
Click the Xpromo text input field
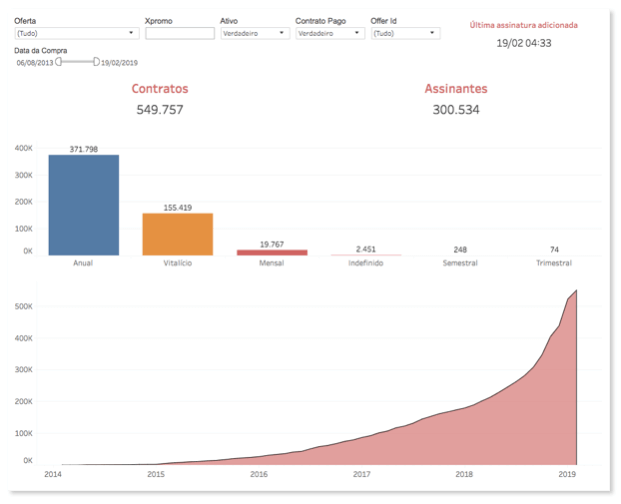pos(180,33)
